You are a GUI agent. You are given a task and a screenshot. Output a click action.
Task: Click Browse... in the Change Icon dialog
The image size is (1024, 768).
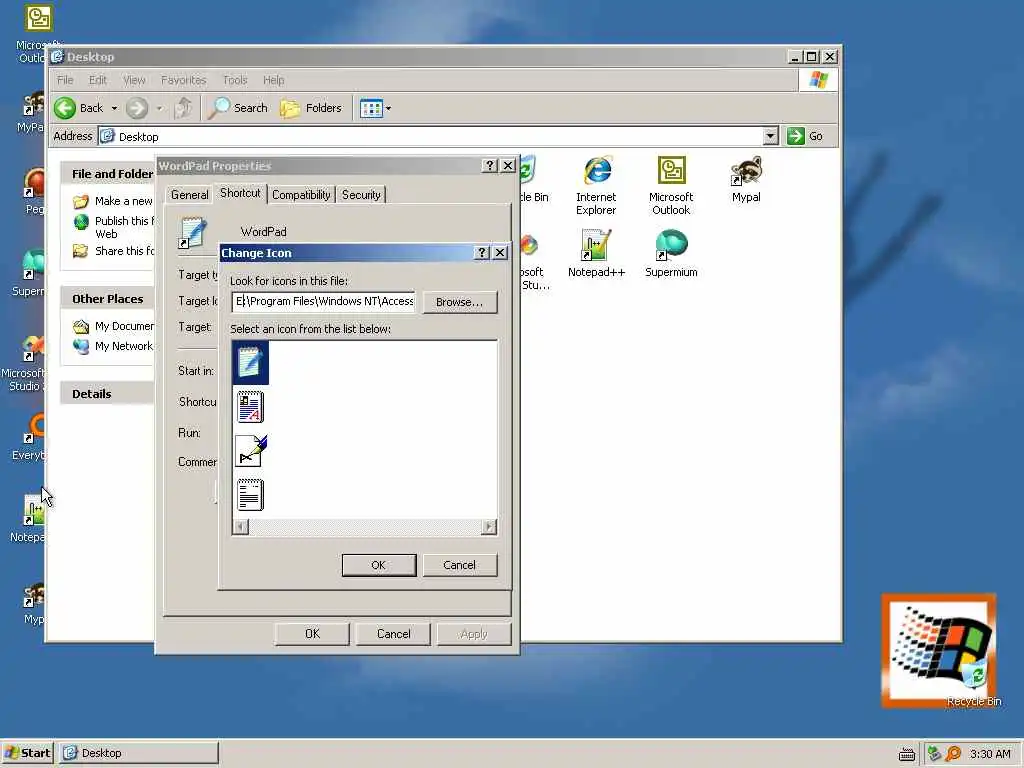click(460, 302)
